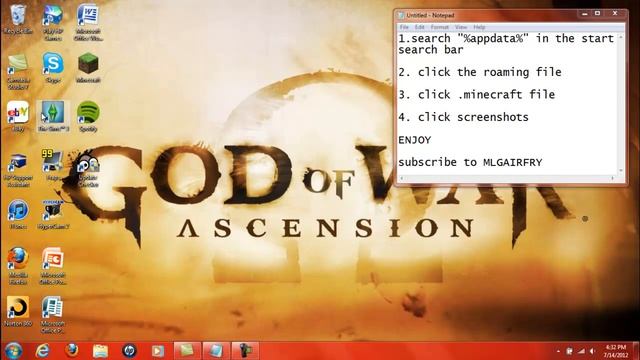Viewport: 640px width, 360px height.
Task: Close the Notepad window
Action: 615,14
